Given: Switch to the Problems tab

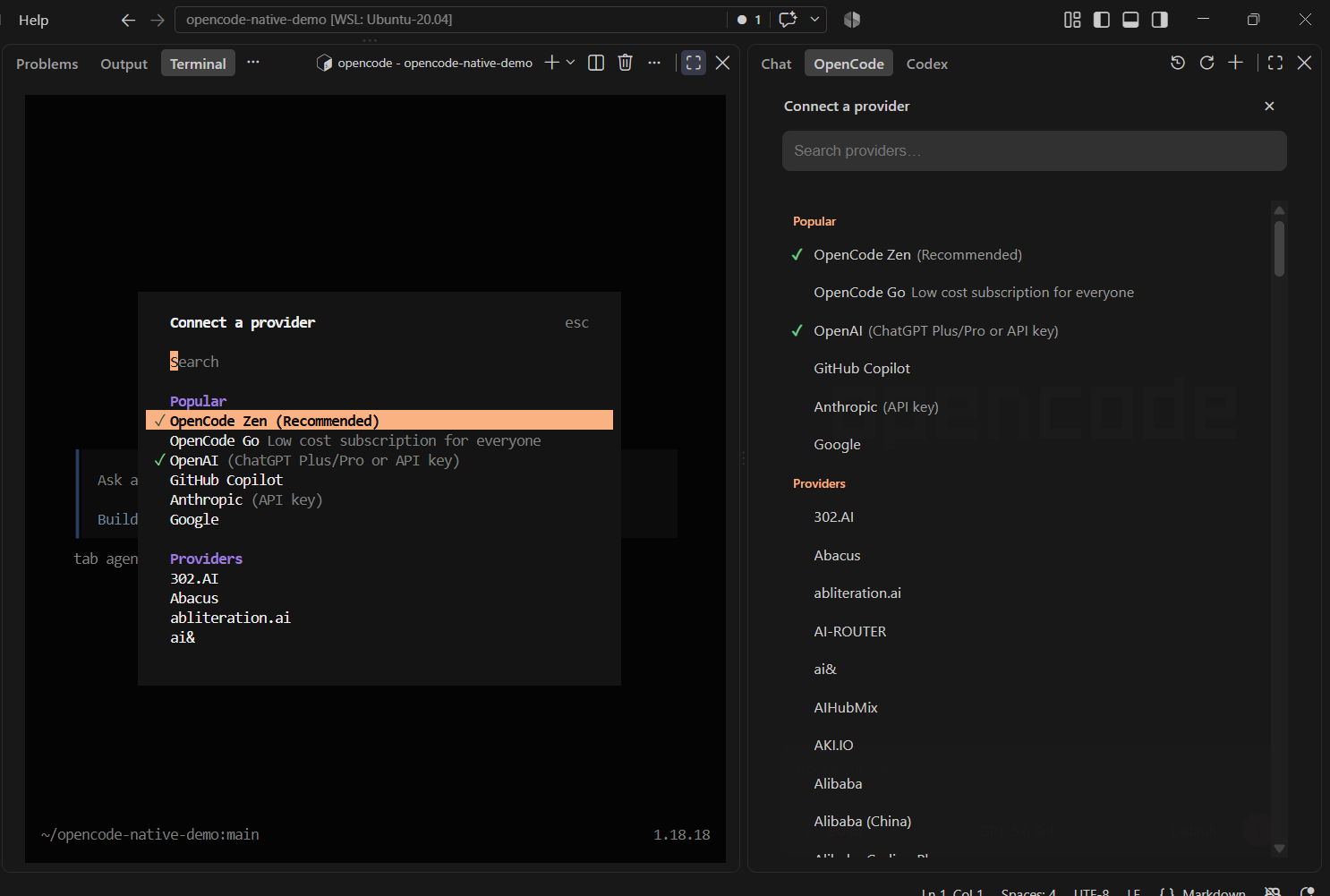Looking at the screenshot, I should pyautogui.click(x=47, y=64).
